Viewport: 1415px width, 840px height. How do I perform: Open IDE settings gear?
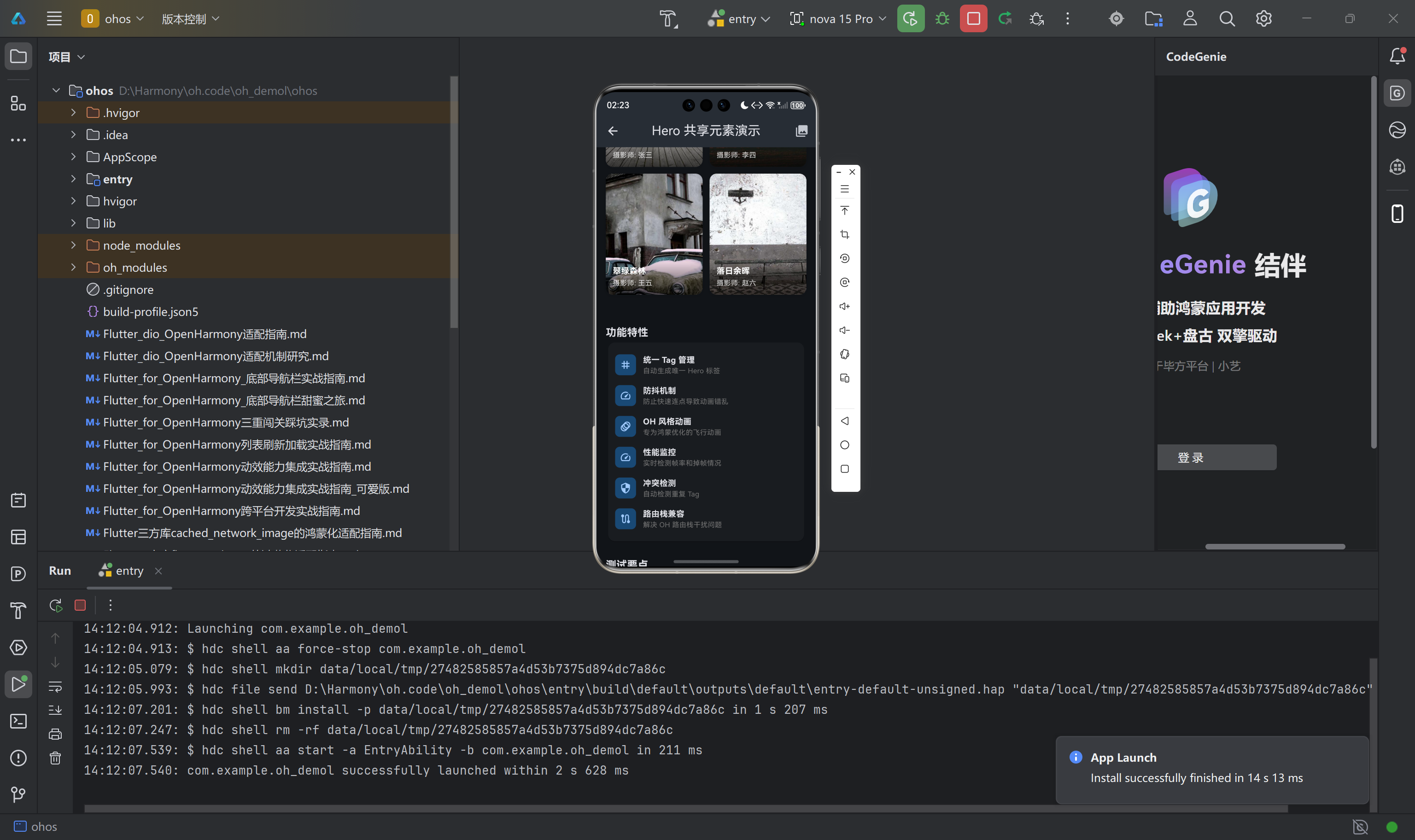tap(1263, 19)
